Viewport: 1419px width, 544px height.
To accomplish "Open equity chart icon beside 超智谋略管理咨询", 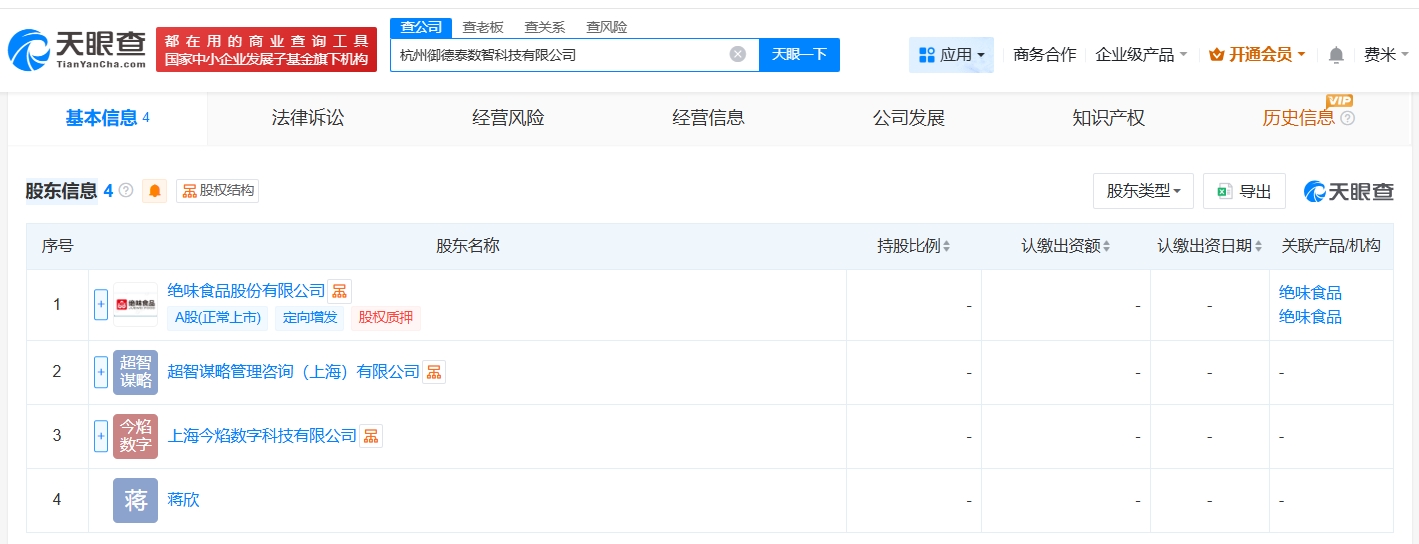I will [x=434, y=372].
